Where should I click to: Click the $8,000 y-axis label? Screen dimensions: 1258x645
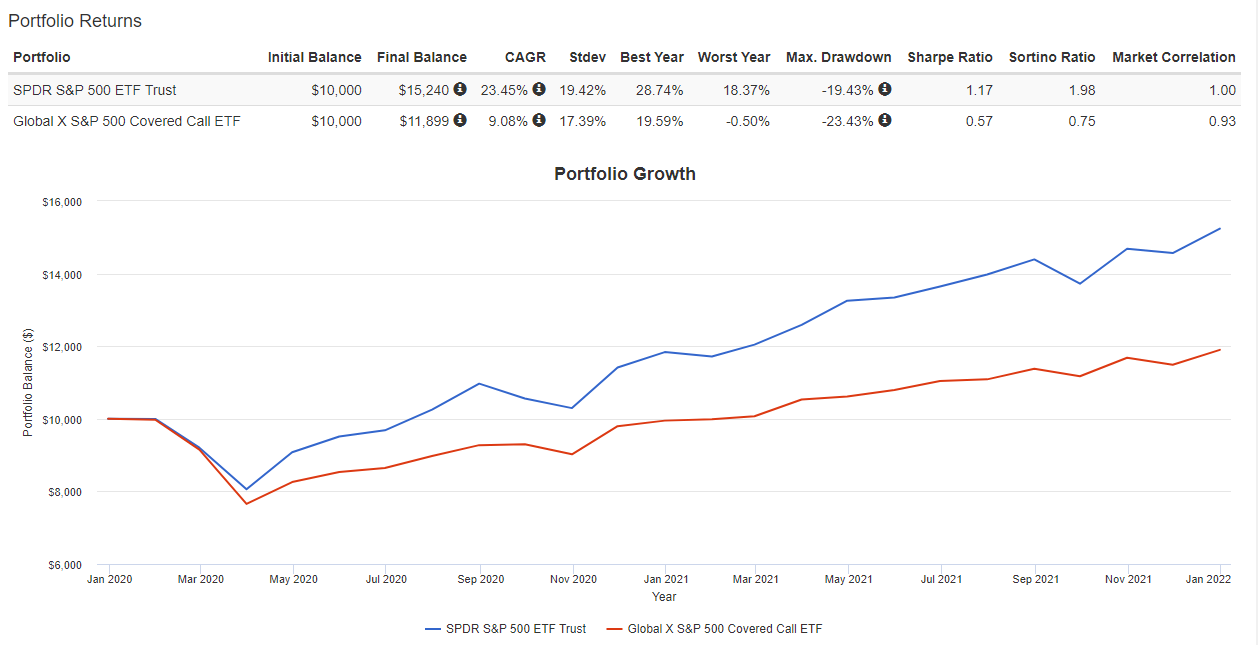[x=65, y=492]
